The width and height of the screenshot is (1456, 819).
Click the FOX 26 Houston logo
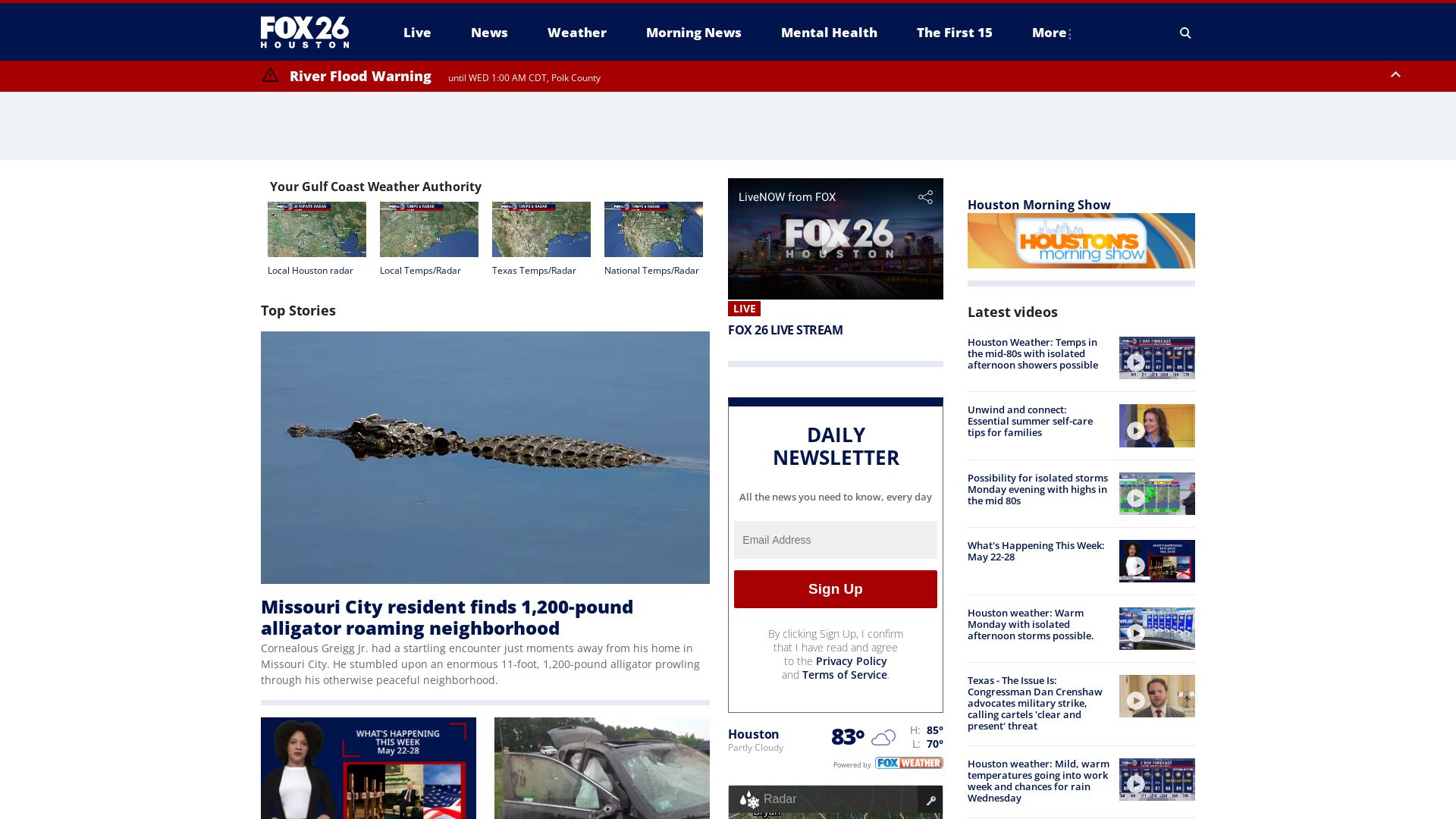[305, 33]
